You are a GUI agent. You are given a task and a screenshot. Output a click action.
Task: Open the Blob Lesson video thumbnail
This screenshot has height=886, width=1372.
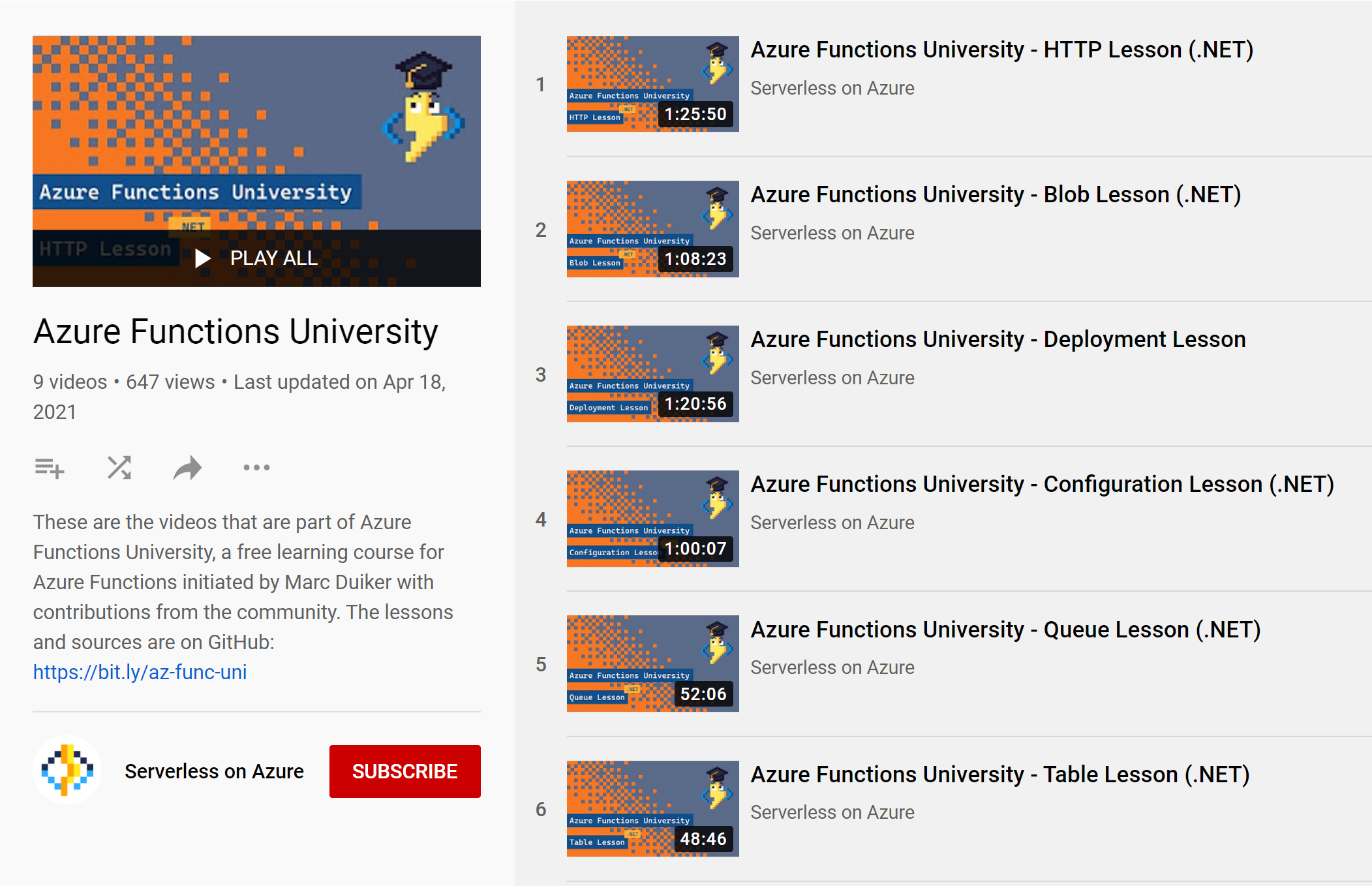653,229
